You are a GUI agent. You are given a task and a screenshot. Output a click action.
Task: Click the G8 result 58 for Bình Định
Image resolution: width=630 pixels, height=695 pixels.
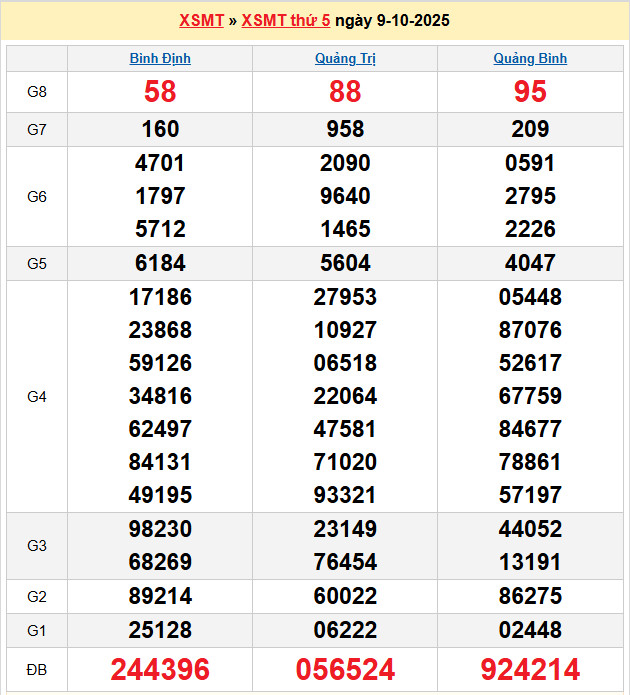point(160,92)
